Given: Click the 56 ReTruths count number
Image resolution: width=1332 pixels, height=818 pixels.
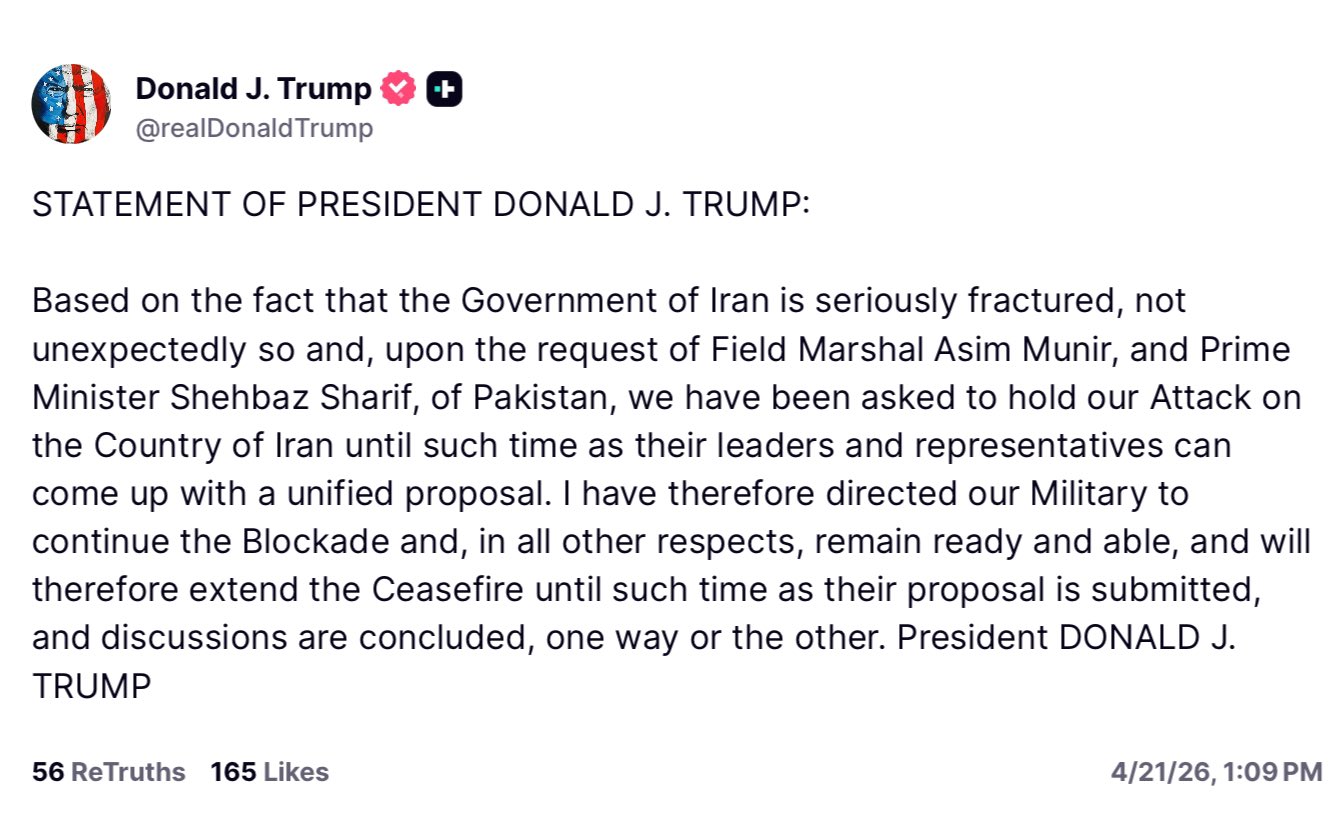Looking at the screenshot, I should 47,772.
